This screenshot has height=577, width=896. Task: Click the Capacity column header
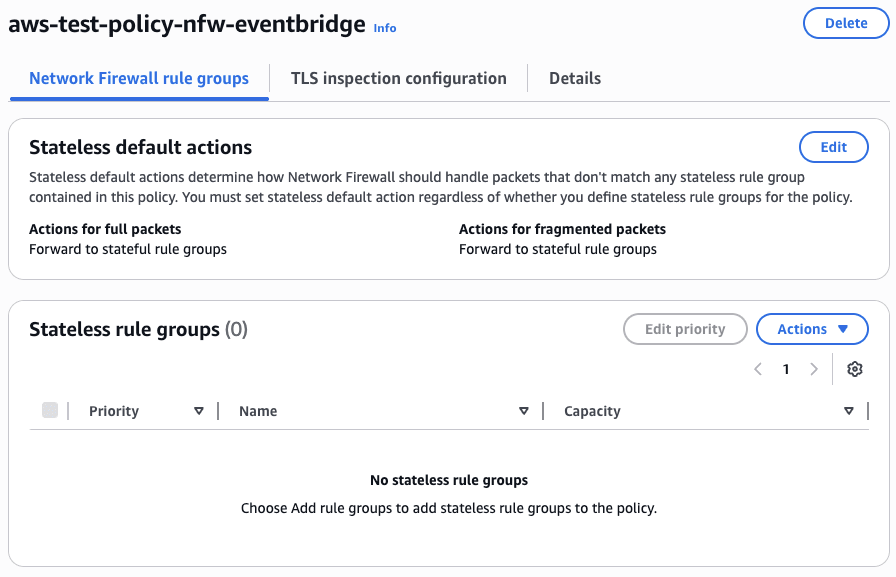point(592,411)
